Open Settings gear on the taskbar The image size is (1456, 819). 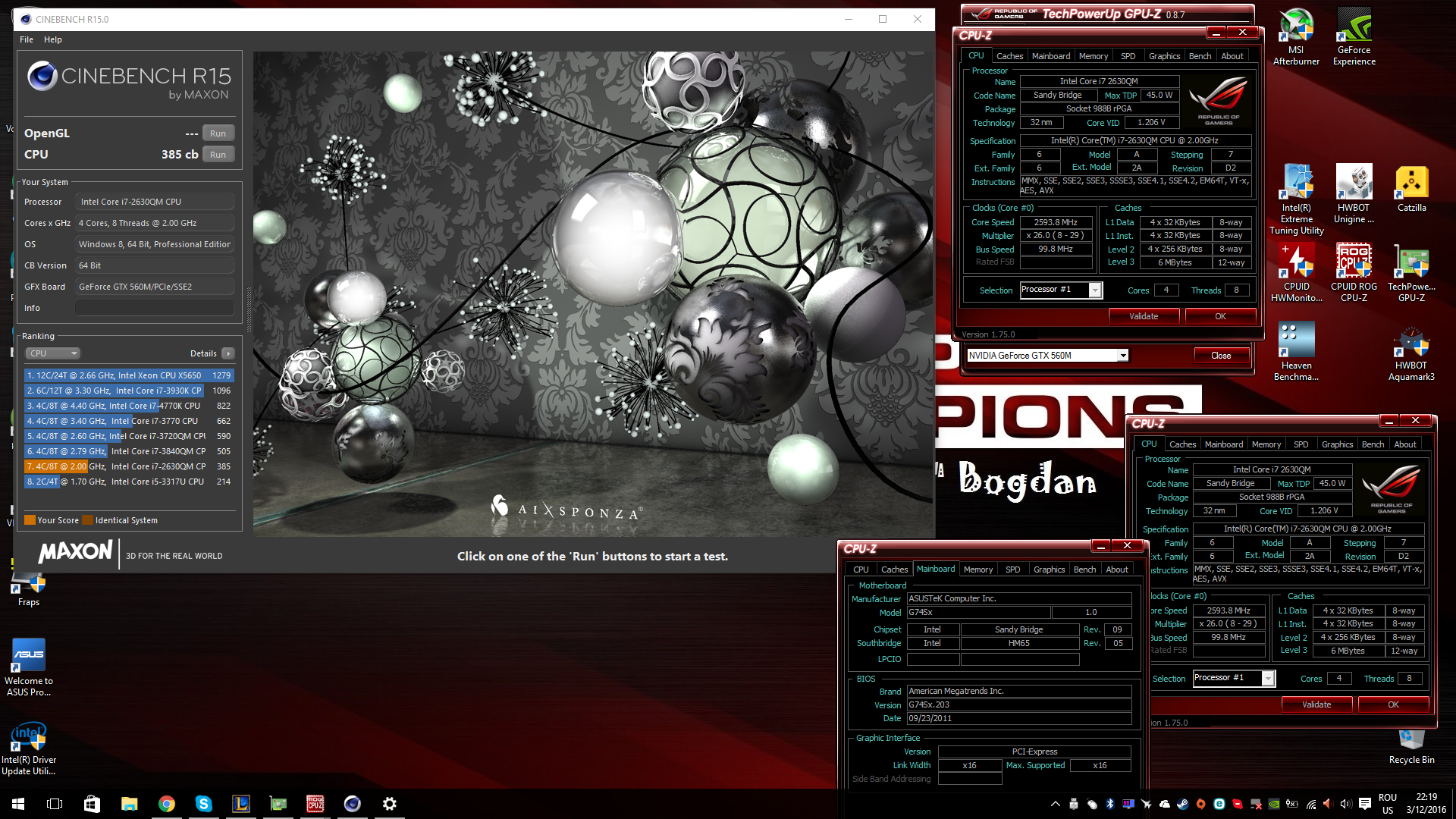[x=389, y=804]
